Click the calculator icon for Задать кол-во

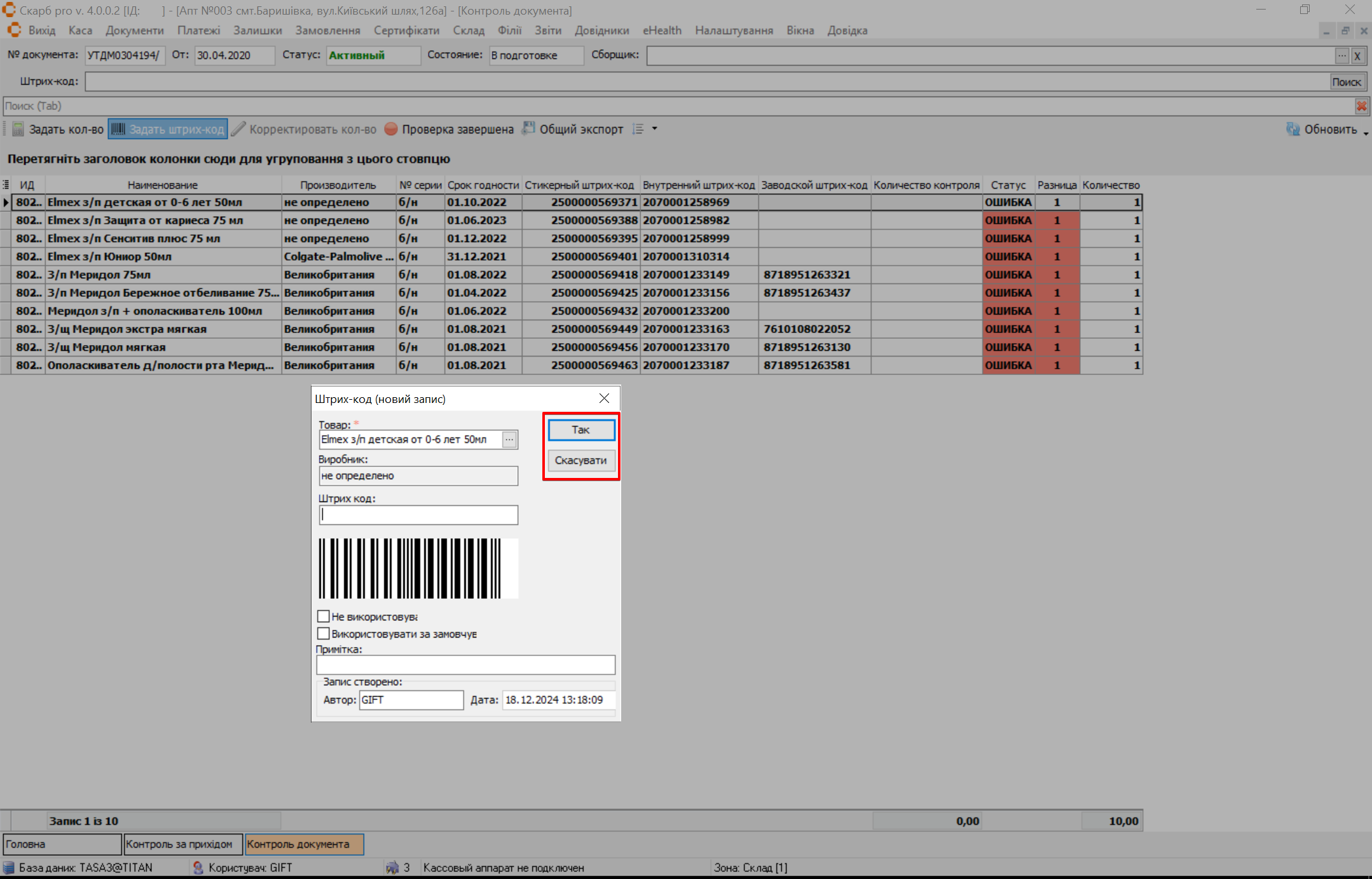[x=18, y=129]
